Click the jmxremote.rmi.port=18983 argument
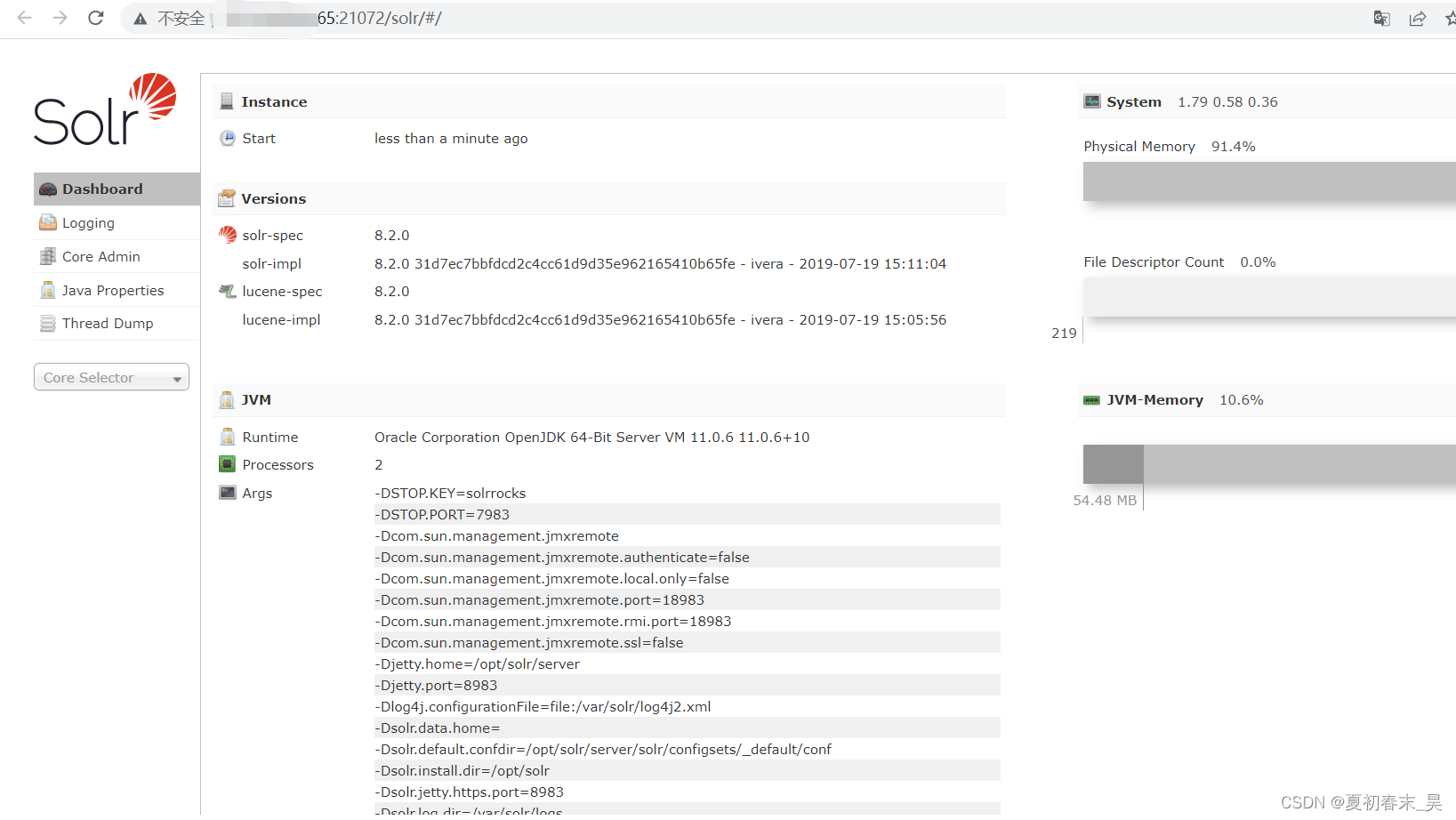The width and height of the screenshot is (1456, 820). (553, 621)
